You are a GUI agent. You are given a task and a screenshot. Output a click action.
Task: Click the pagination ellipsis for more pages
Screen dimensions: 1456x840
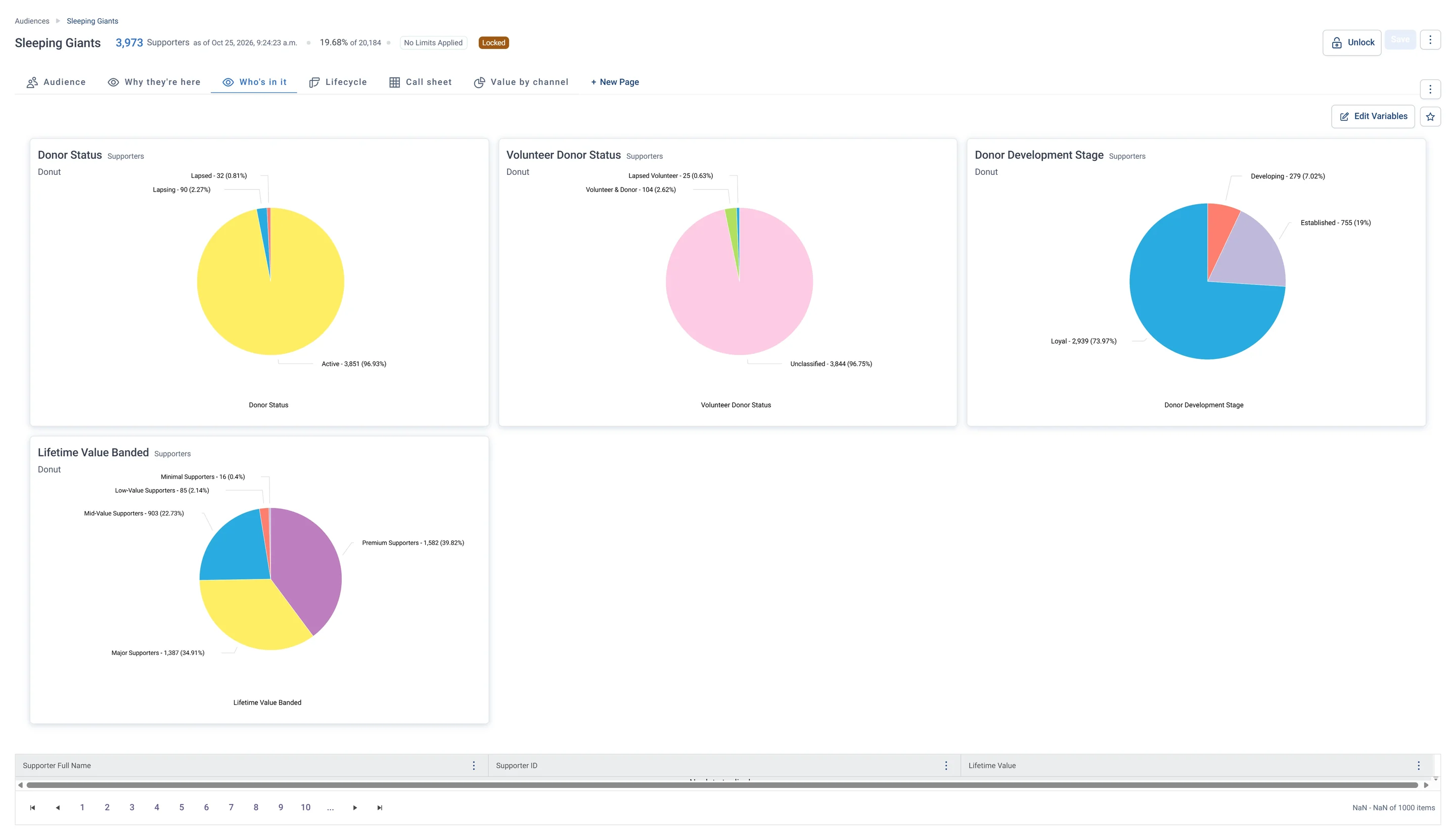[x=330, y=808]
